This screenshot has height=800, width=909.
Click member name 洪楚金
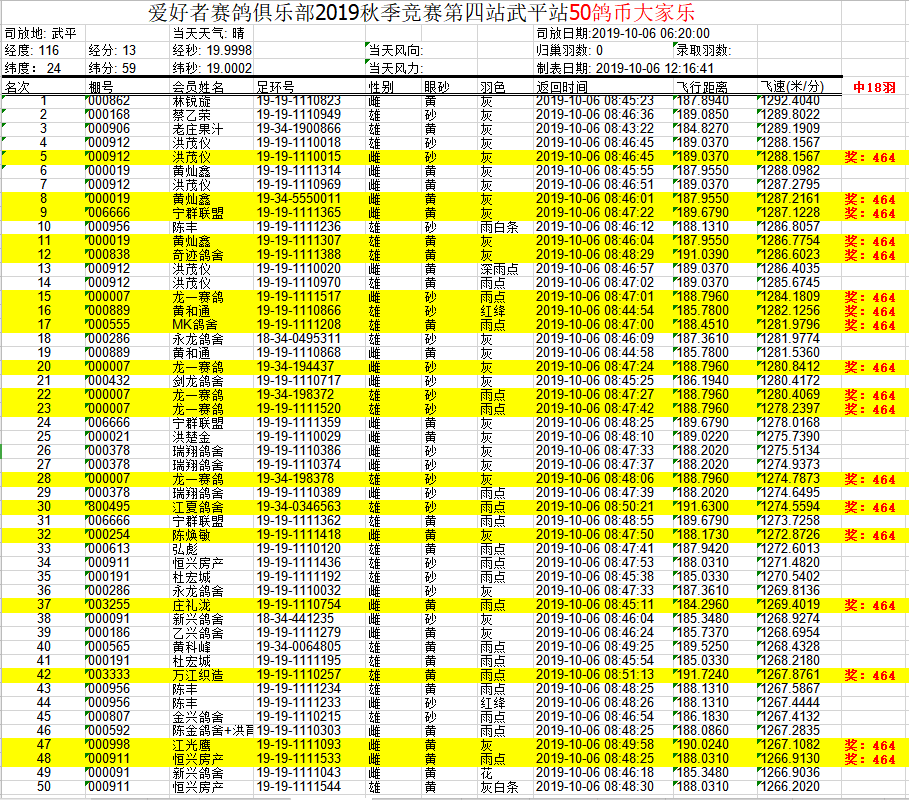(191, 437)
